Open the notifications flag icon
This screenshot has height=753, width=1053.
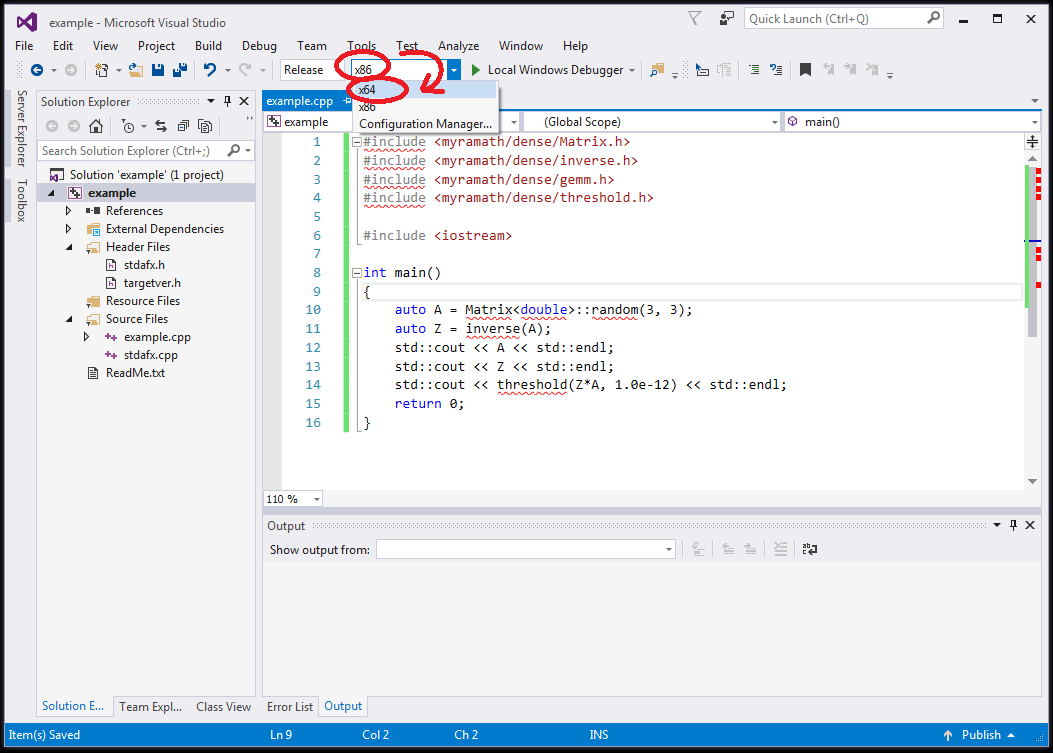pos(694,19)
